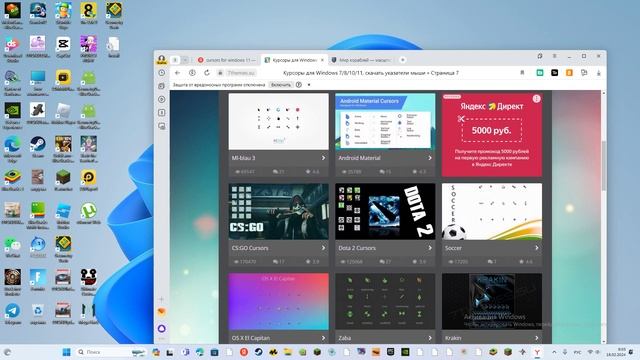The width and height of the screenshot is (640, 360).
Task: Click the arrow next to Soccer
Action: click(x=536, y=248)
